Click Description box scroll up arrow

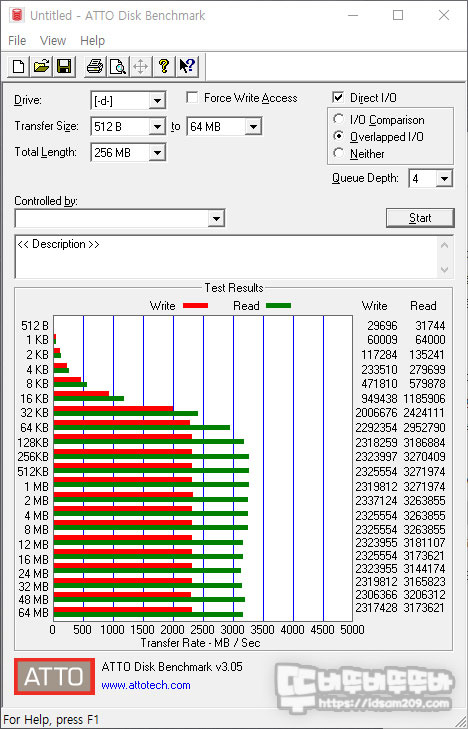pos(445,245)
